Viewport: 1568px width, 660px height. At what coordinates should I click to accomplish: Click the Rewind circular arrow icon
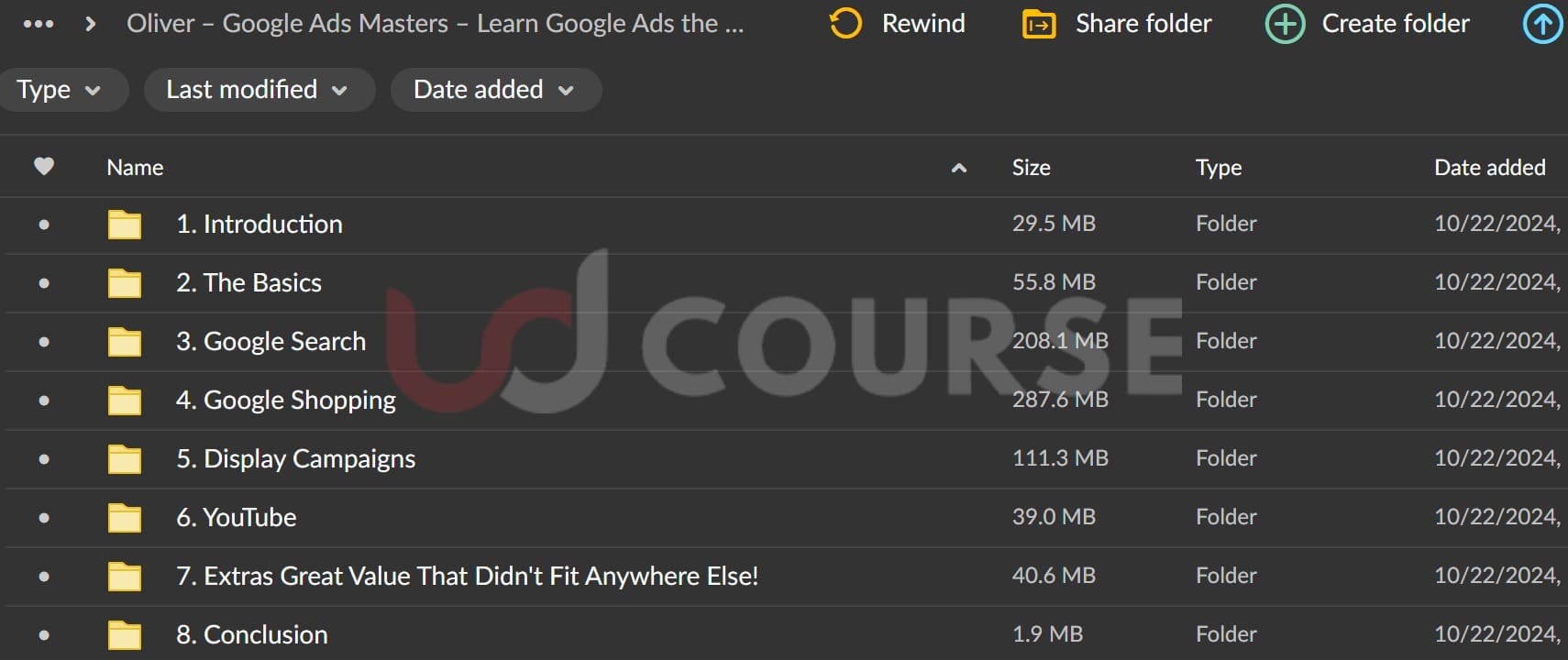[845, 24]
